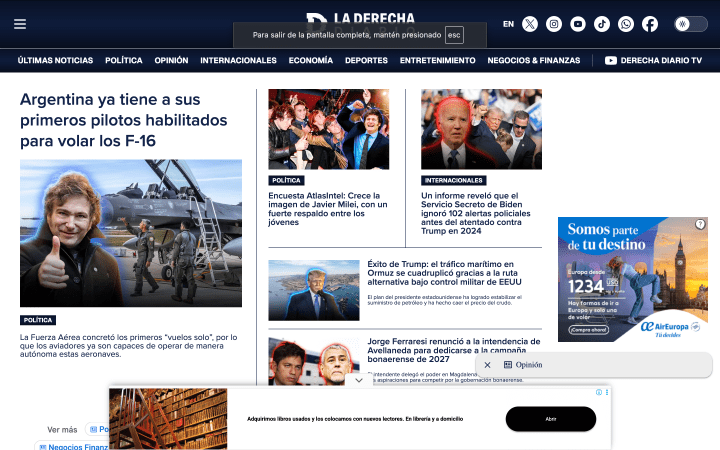Click news icon beside Opinión popup
The height and width of the screenshot is (450, 720).
pyautogui.click(x=507, y=365)
